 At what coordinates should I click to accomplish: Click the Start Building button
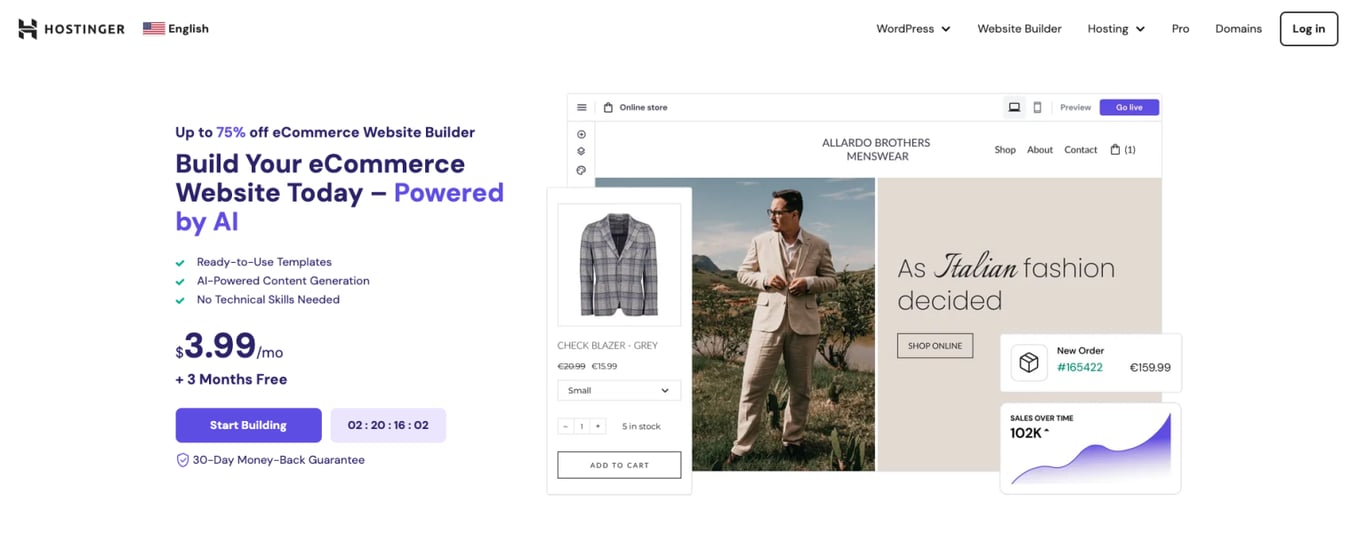pos(248,425)
